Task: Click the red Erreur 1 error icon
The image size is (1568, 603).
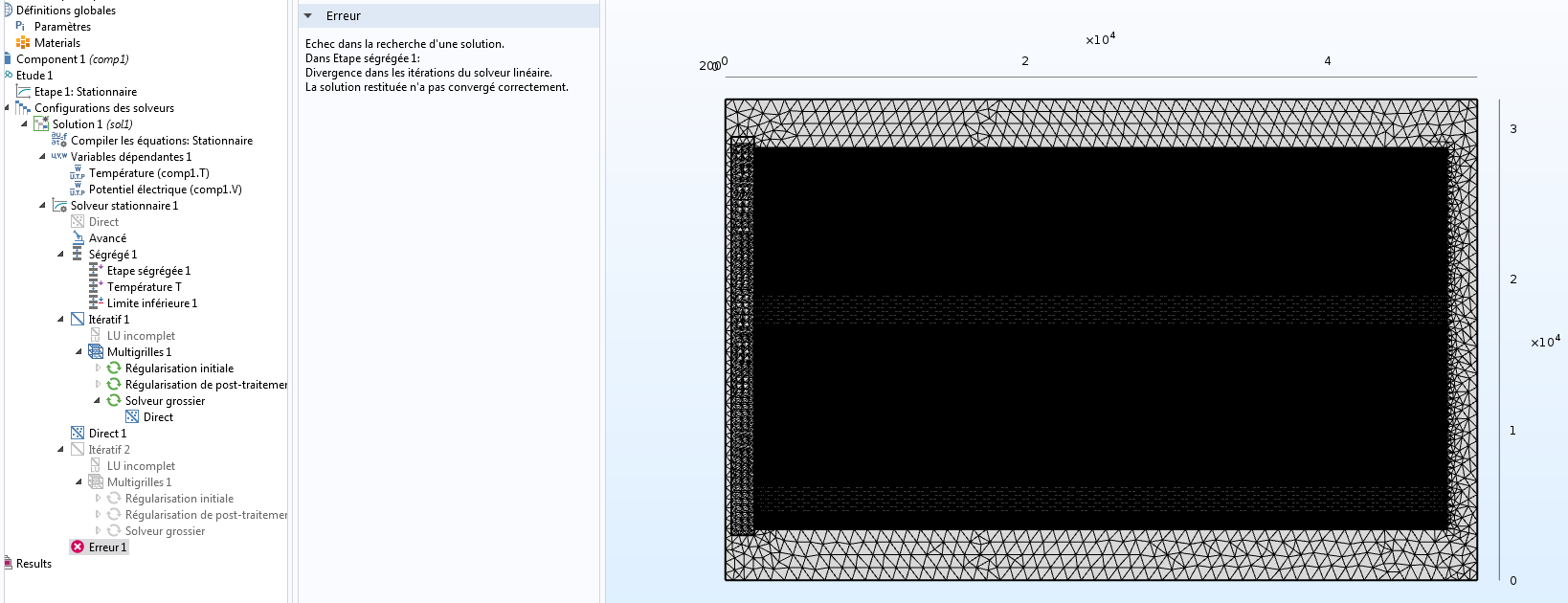Action: click(x=78, y=547)
